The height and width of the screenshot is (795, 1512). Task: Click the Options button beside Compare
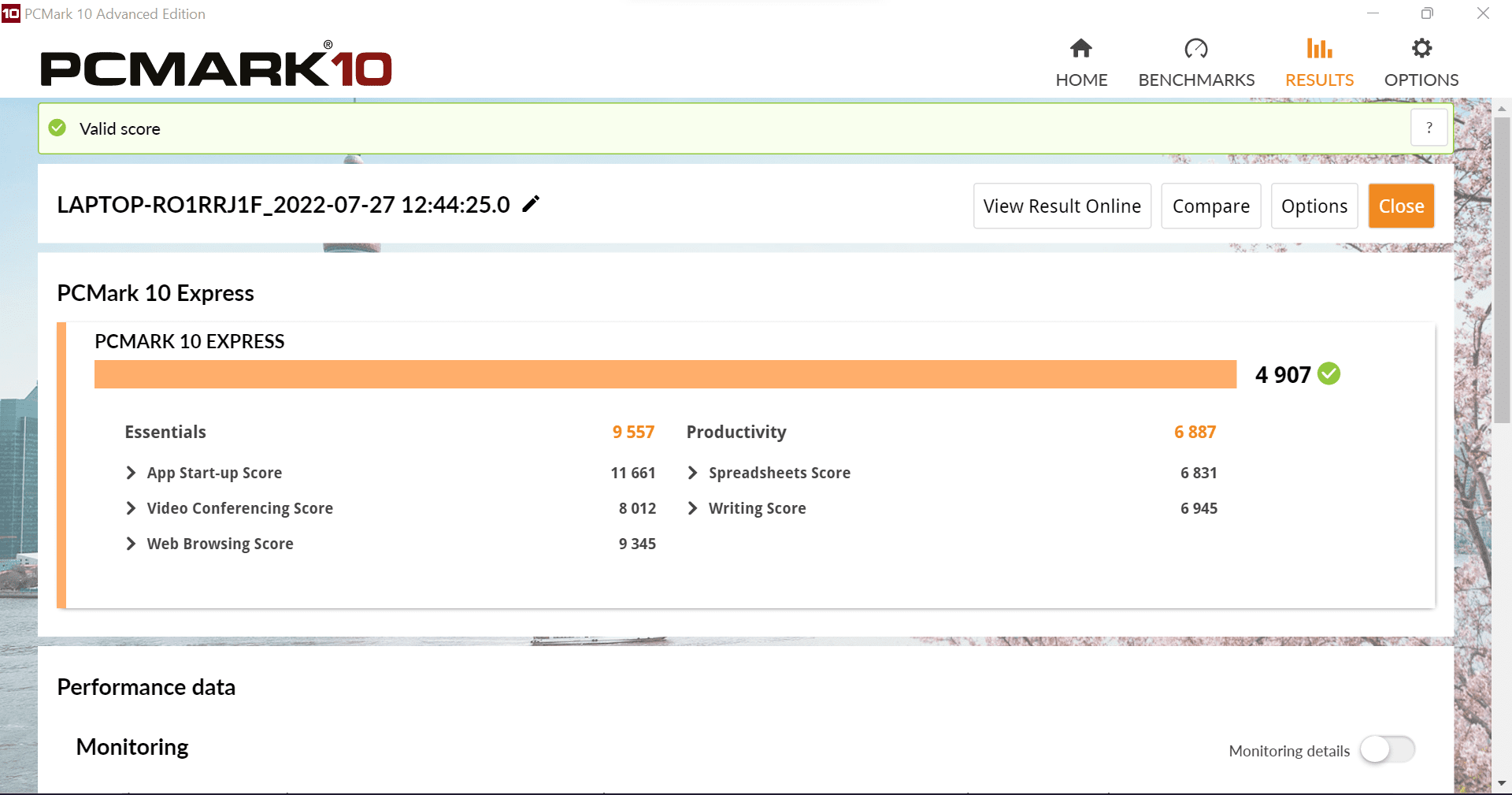point(1314,206)
